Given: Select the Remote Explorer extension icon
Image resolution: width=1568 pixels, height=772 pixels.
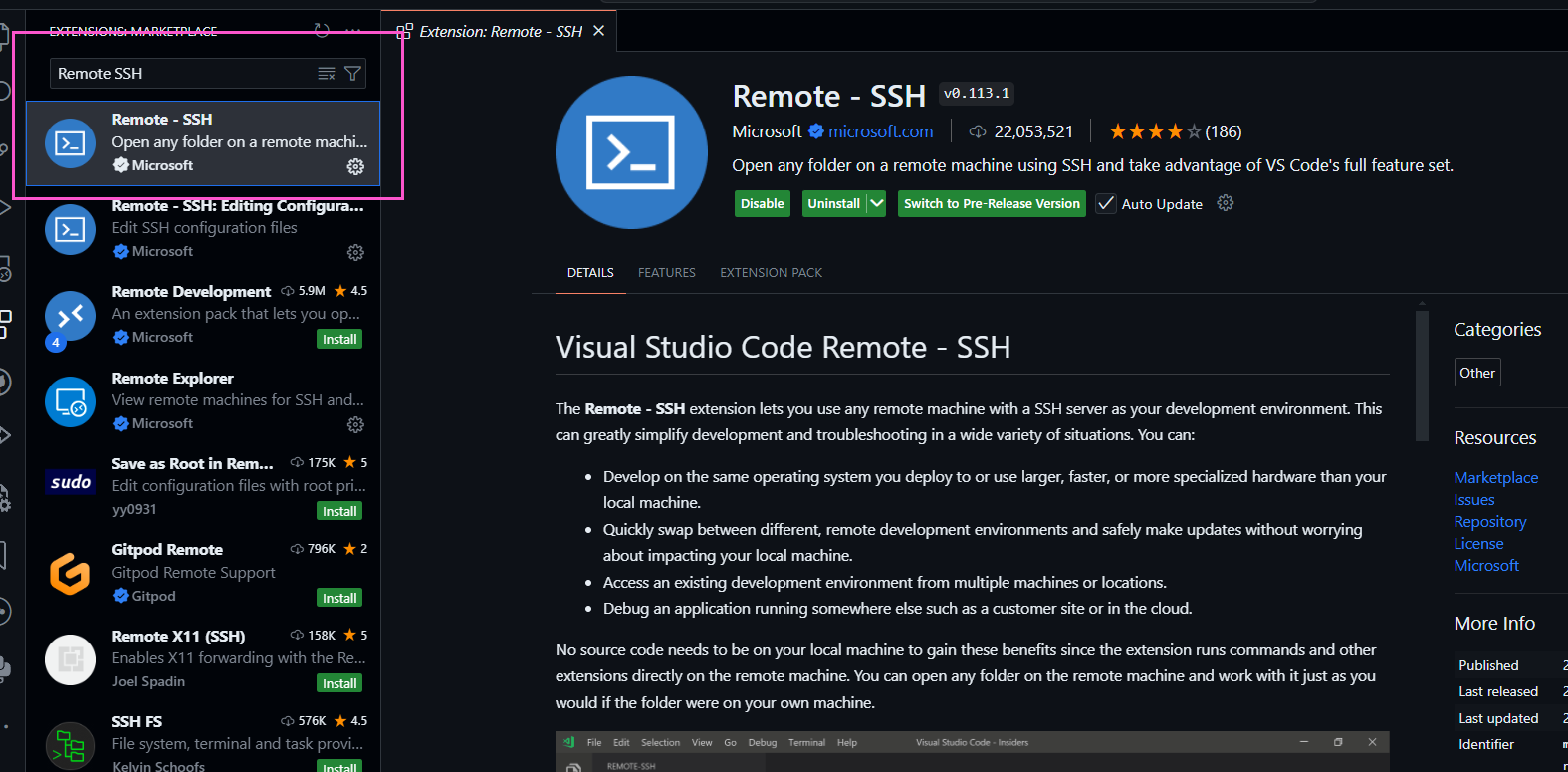Looking at the screenshot, I should pos(71,401).
